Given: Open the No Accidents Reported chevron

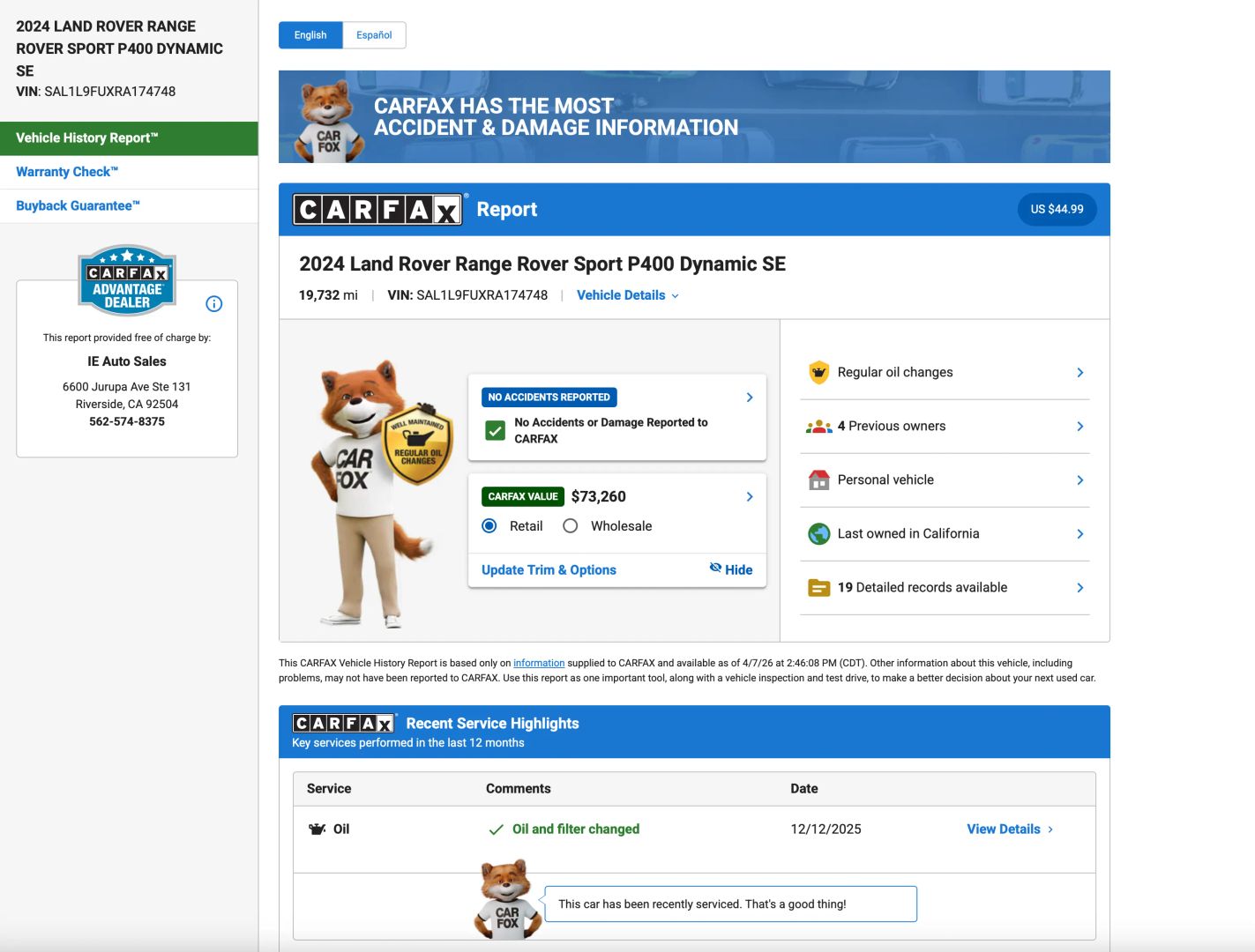Looking at the screenshot, I should coord(750,398).
